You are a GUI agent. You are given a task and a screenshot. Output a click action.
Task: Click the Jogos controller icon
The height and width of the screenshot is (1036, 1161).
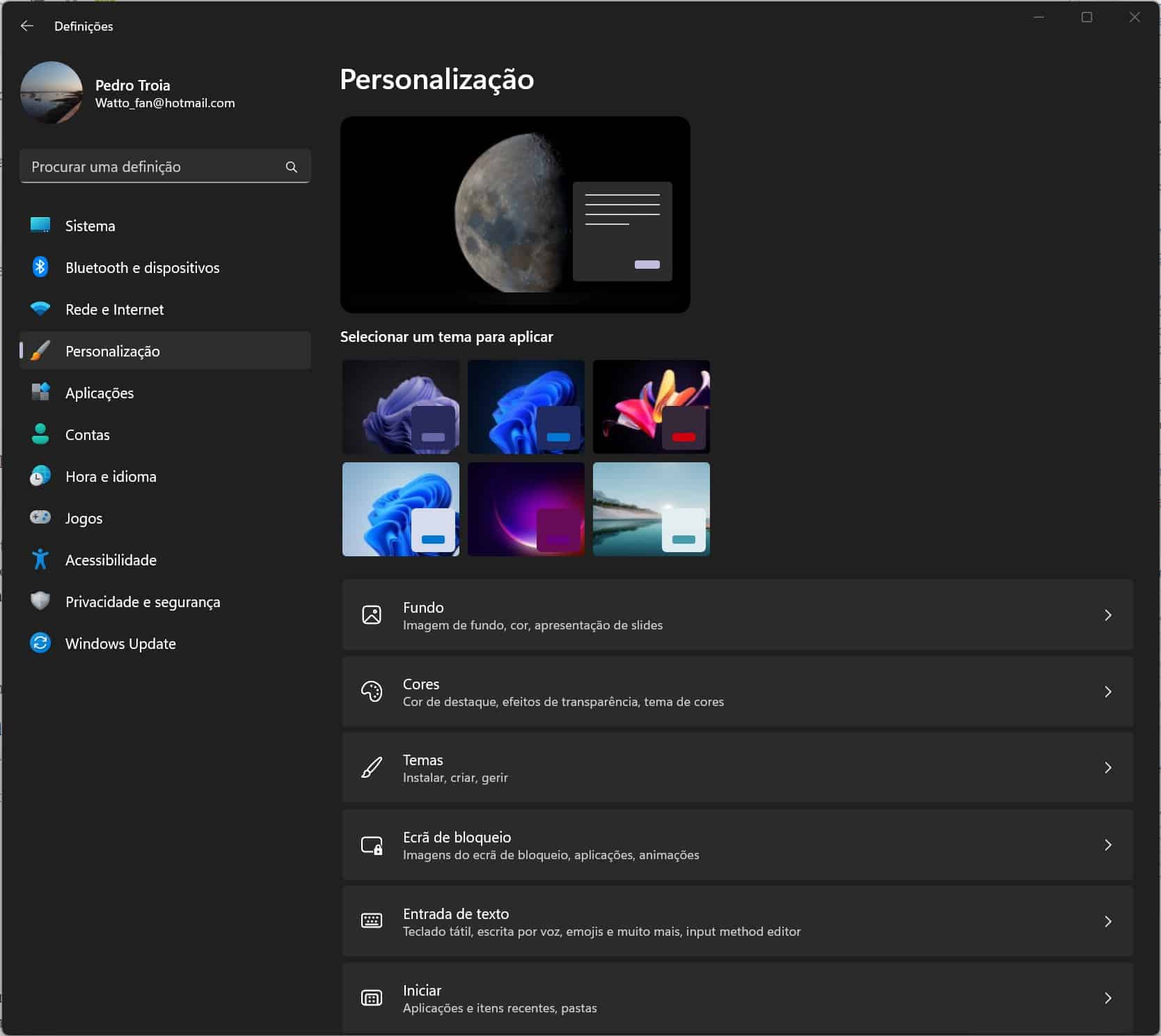(x=40, y=517)
